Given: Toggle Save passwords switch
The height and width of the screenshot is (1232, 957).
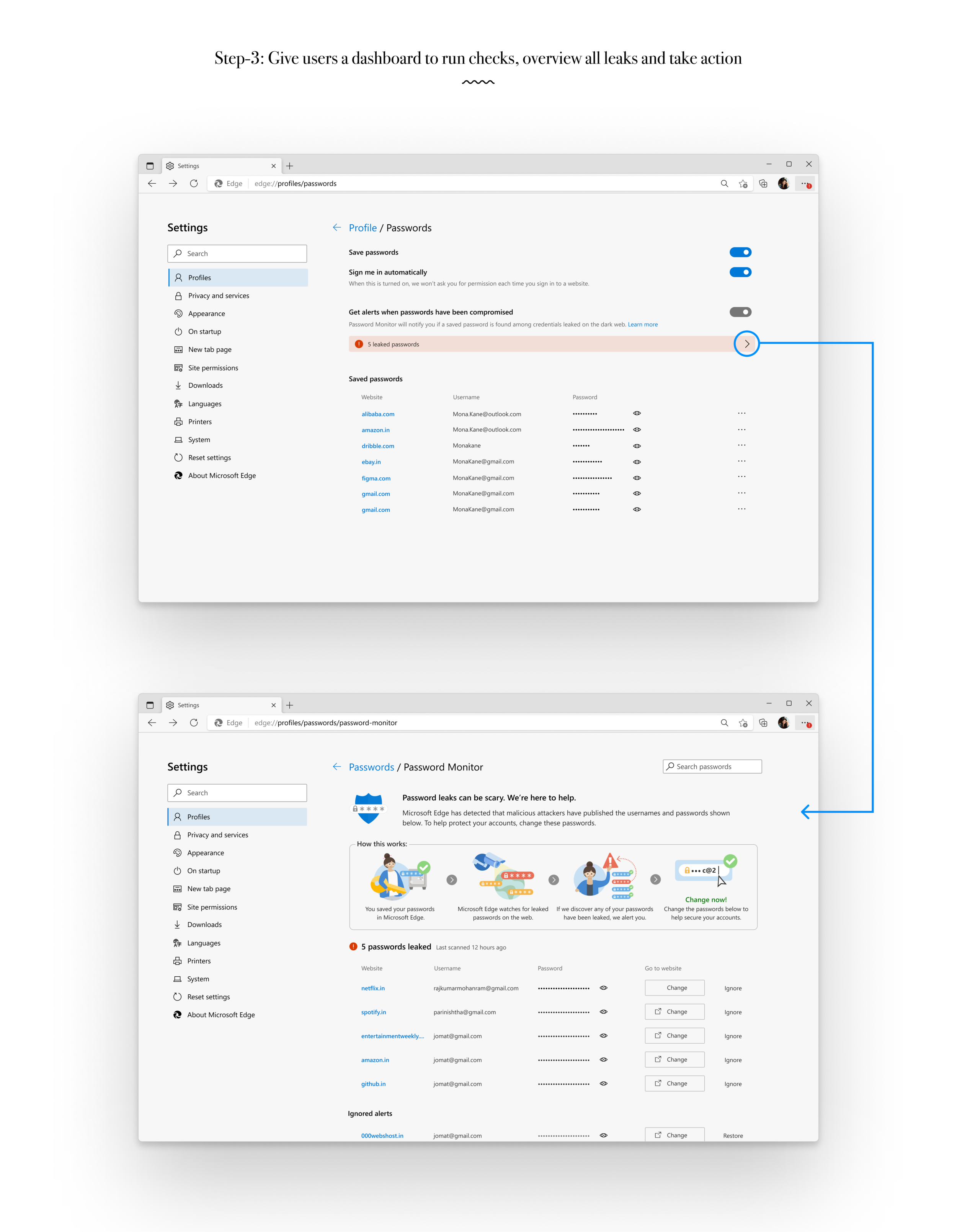Looking at the screenshot, I should point(740,252).
